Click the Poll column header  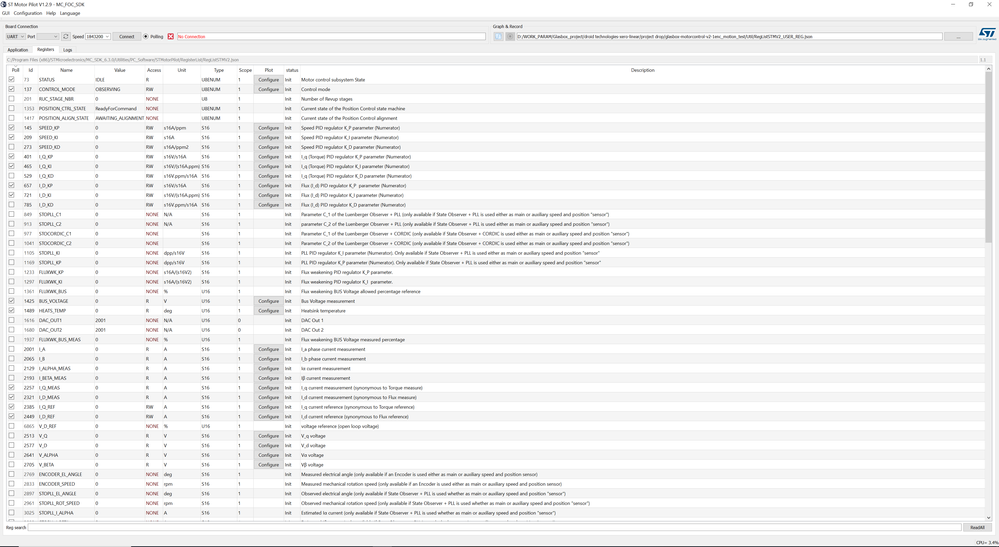15,70
